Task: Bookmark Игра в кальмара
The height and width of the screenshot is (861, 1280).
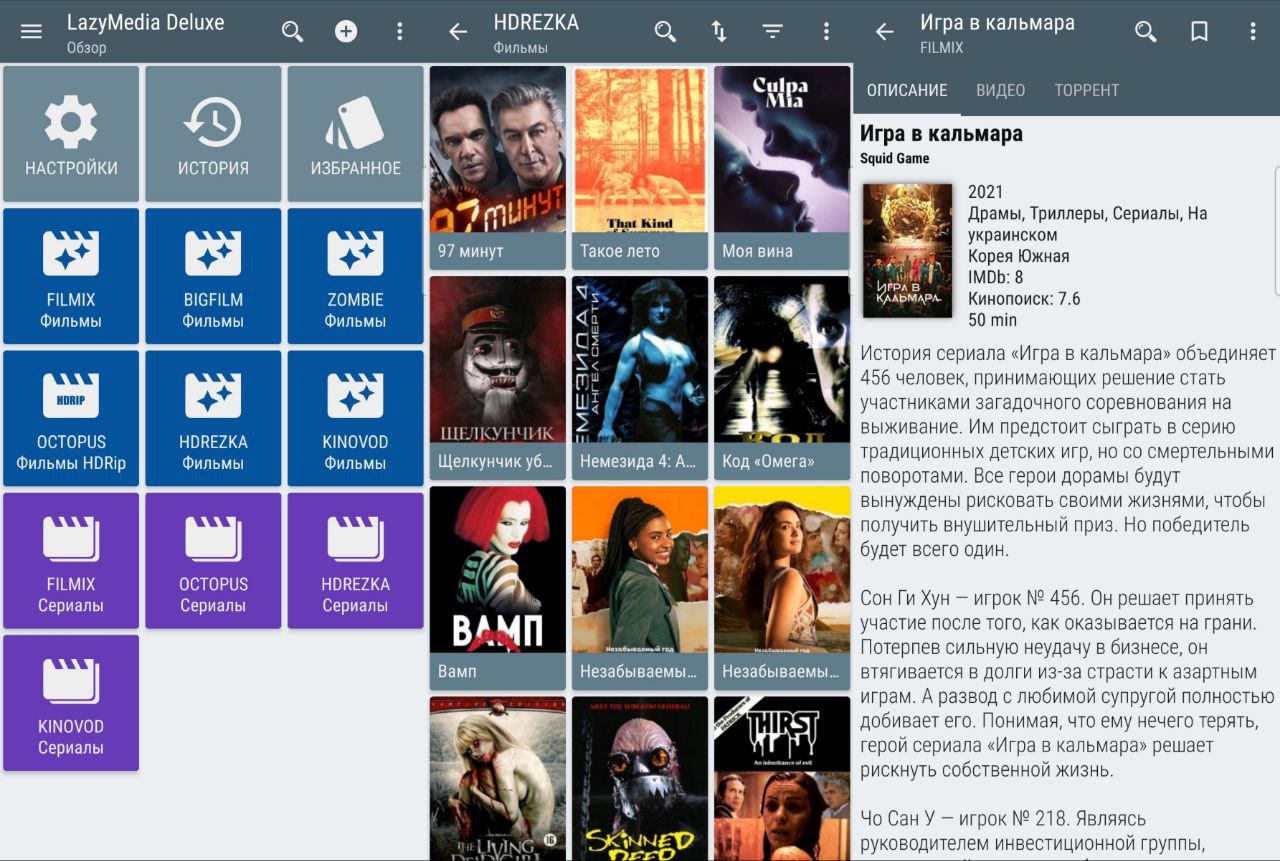Action: click(x=1199, y=31)
